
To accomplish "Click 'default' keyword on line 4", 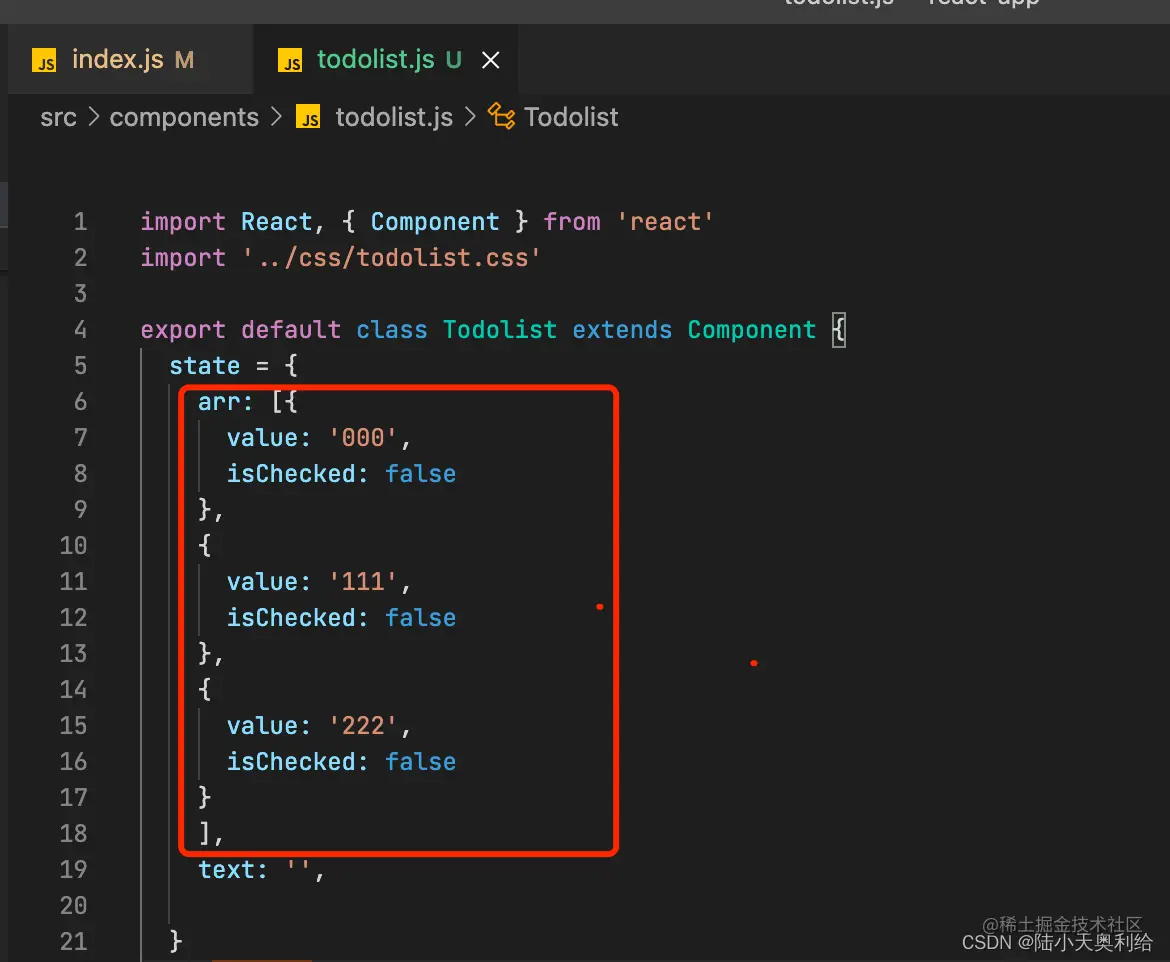I will pos(290,329).
